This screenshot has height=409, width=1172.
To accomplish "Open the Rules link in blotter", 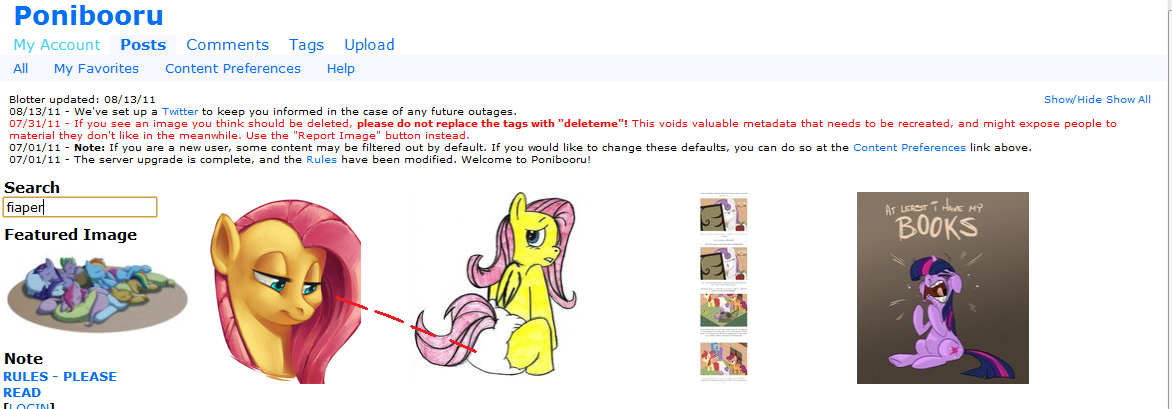I will coord(321,160).
